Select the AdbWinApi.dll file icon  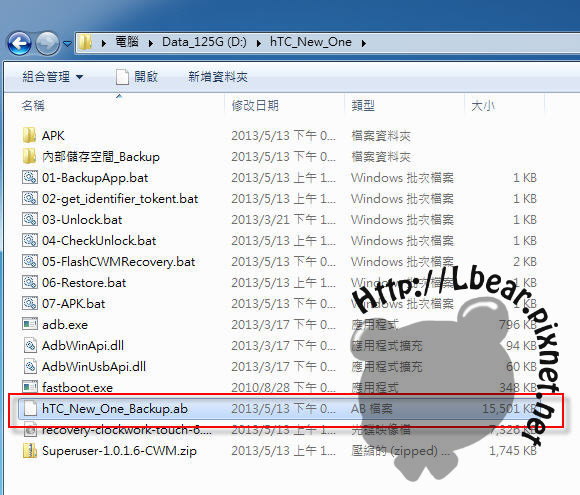(30, 346)
